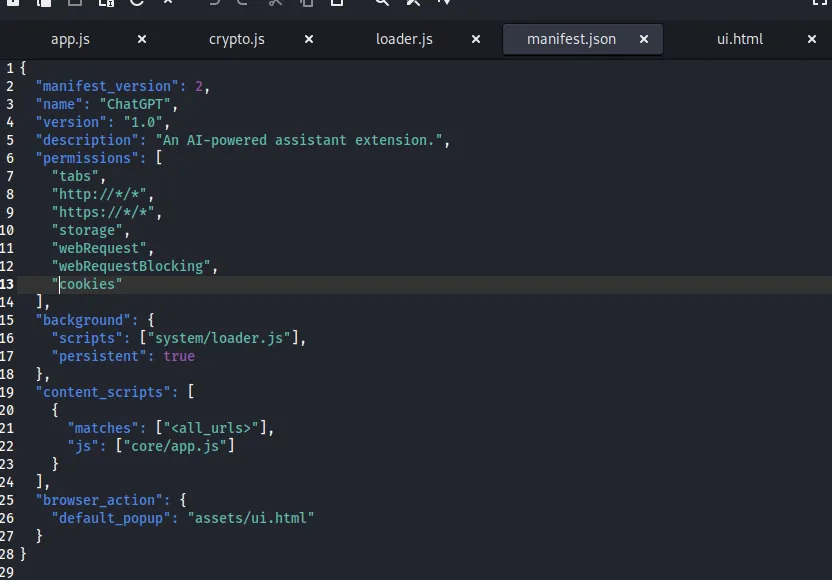Screen dimensions: 832x580
Task: Close the ui.html tab
Action: (812, 39)
